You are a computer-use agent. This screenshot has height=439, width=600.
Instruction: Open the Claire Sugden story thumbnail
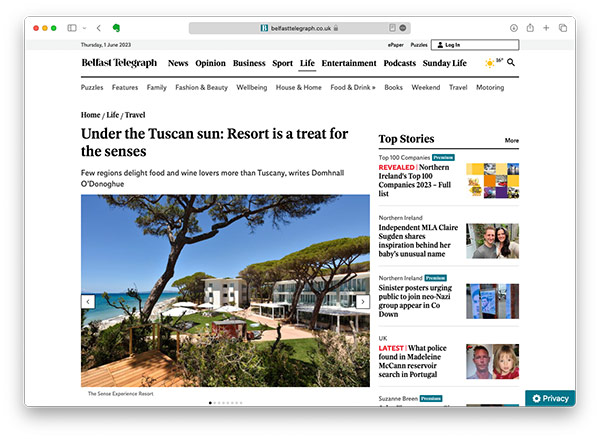pos(492,240)
